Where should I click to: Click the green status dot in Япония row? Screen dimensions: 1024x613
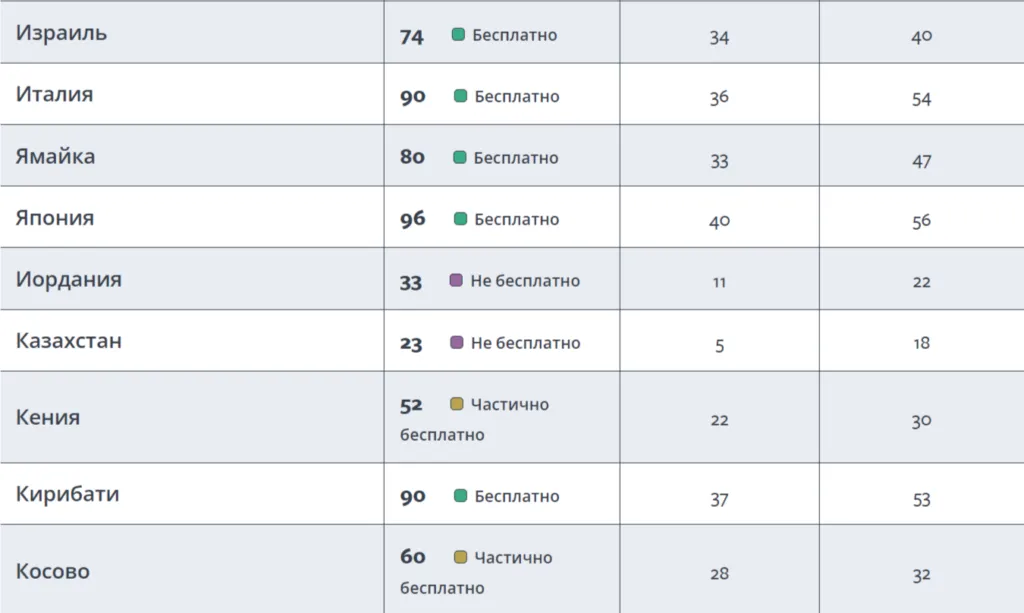[x=460, y=219]
